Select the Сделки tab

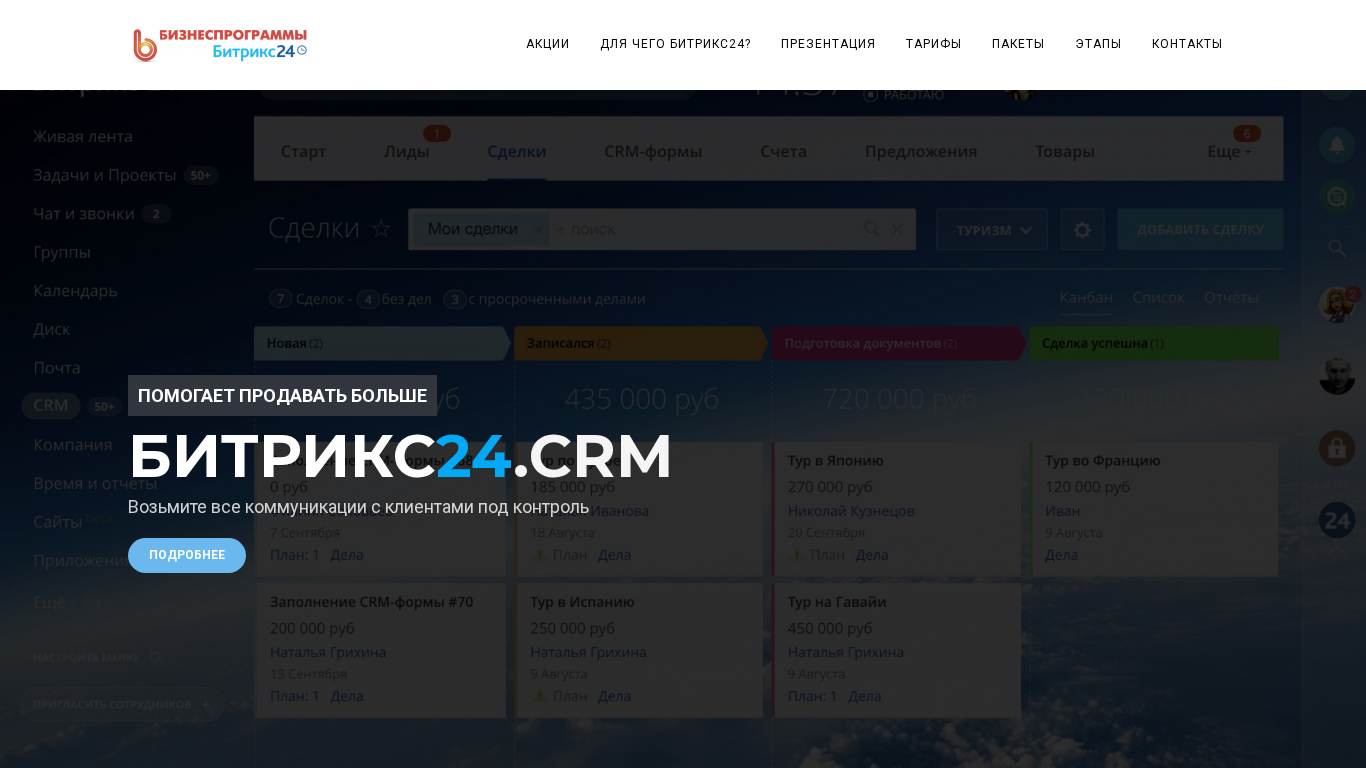click(x=517, y=151)
